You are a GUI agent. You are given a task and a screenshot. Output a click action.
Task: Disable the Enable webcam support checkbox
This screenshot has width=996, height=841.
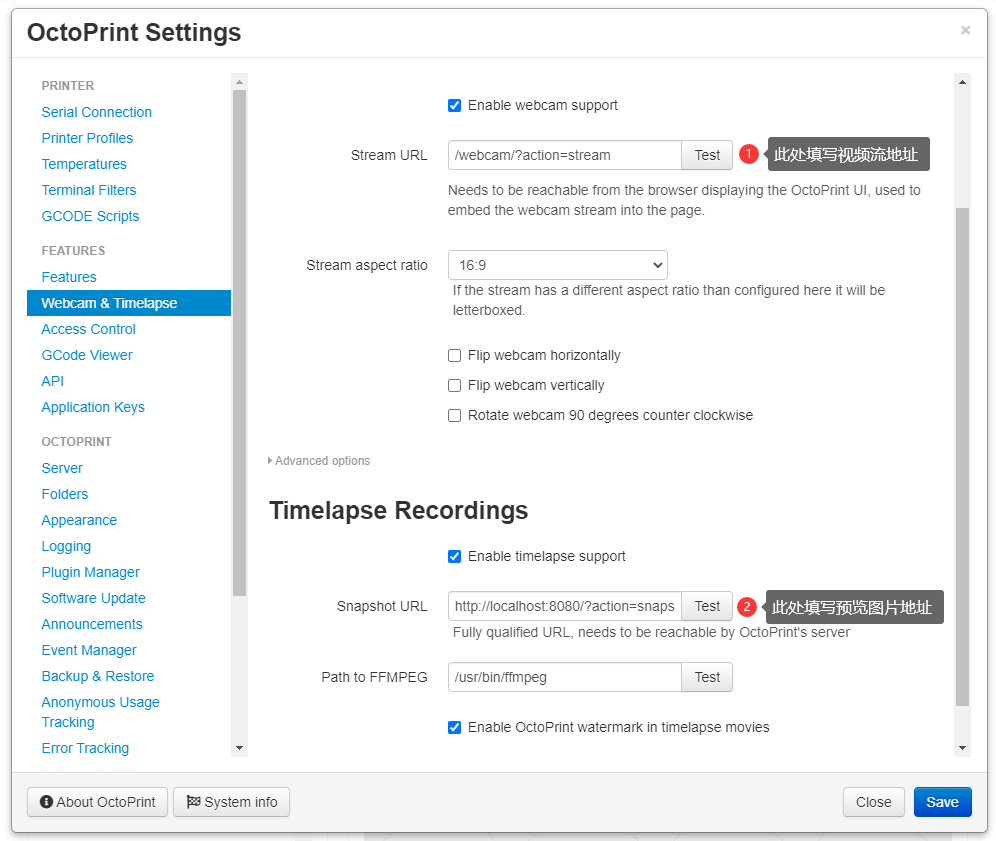(454, 105)
